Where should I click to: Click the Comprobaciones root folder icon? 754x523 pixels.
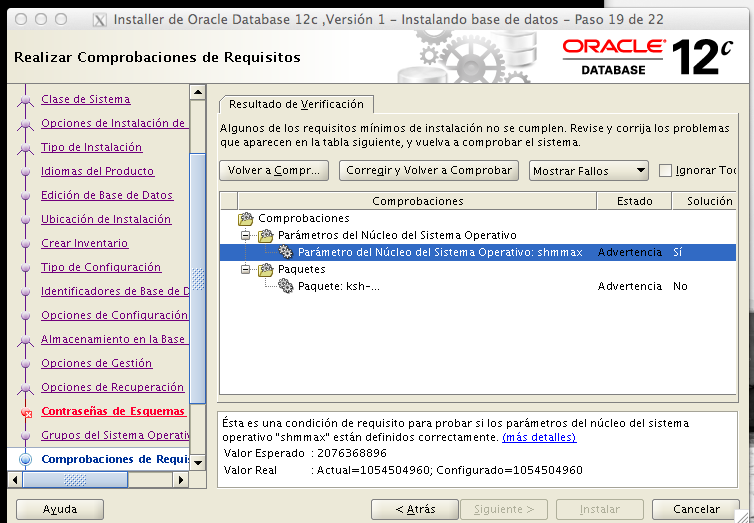point(245,219)
